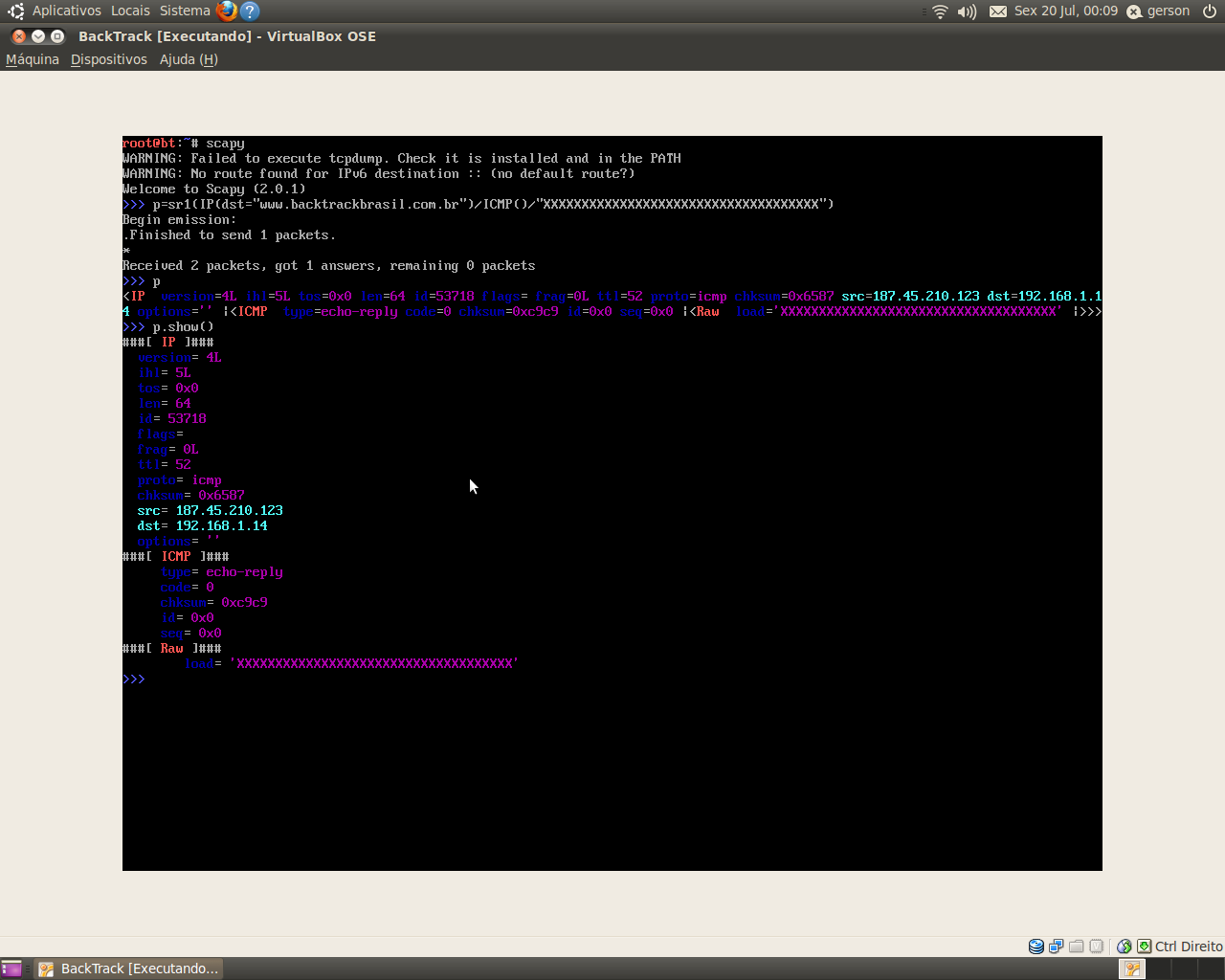Click the shared folders status icon

click(x=1077, y=947)
